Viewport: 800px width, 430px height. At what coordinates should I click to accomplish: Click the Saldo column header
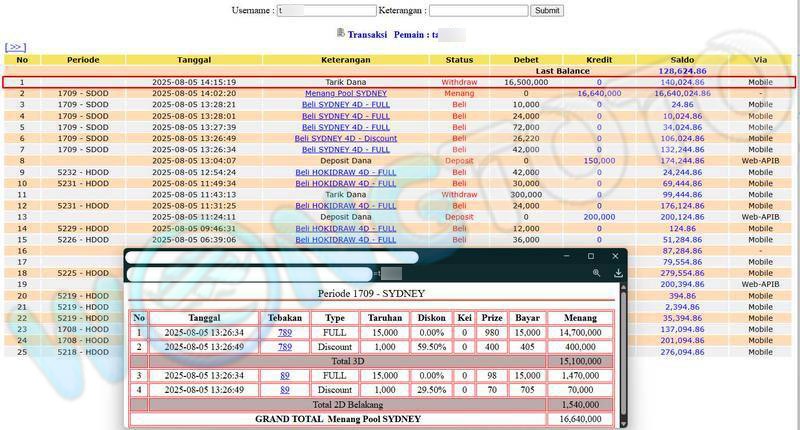682,60
